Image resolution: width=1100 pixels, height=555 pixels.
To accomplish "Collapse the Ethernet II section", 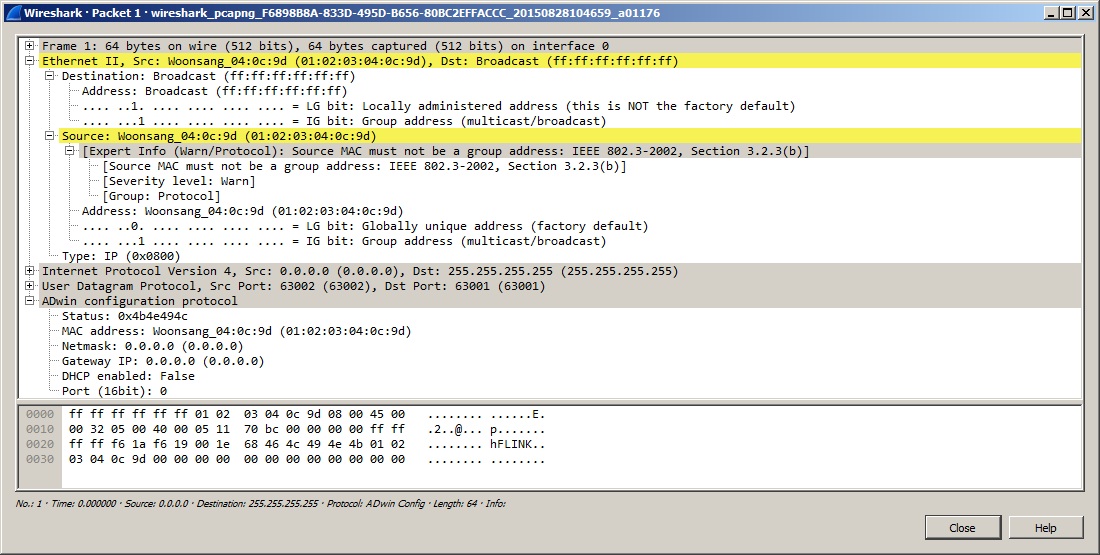I will click(x=29, y=61).
